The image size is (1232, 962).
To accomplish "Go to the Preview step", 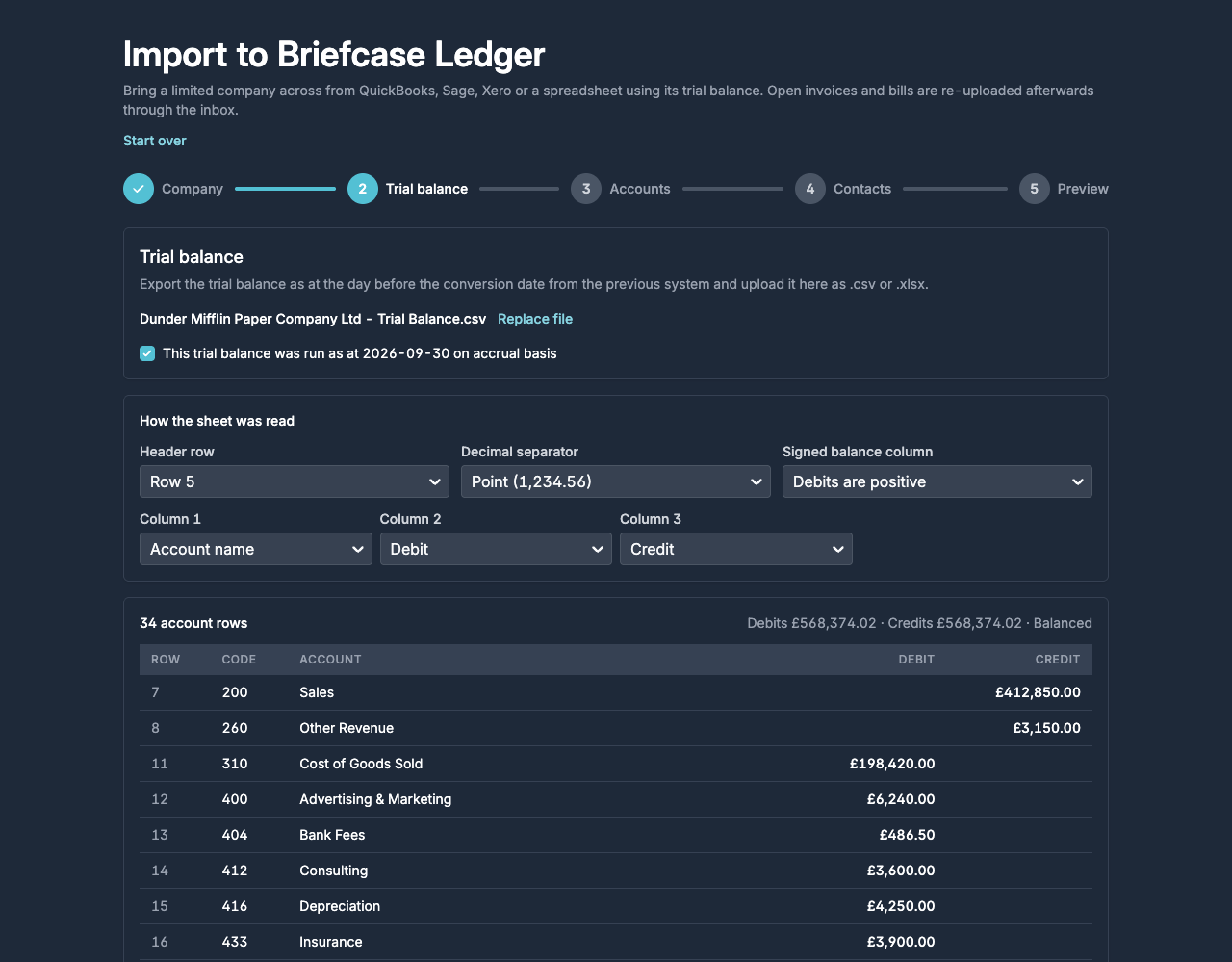I will [x=1064, y=189].
